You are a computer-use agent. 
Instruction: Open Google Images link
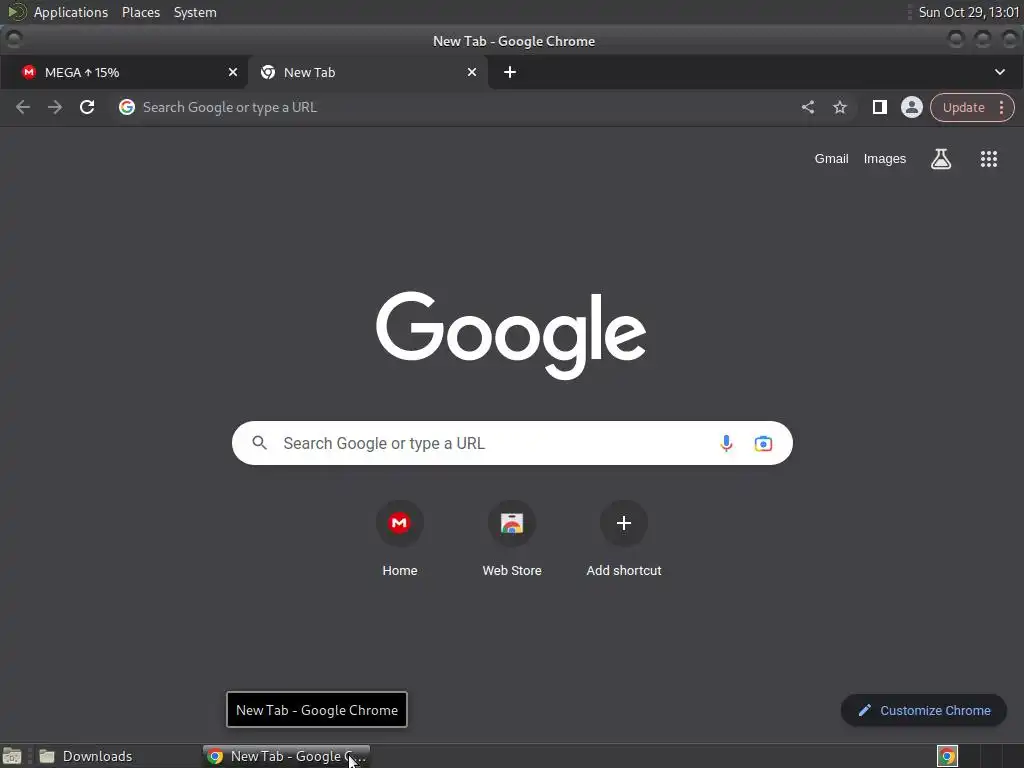click(884, 159)
